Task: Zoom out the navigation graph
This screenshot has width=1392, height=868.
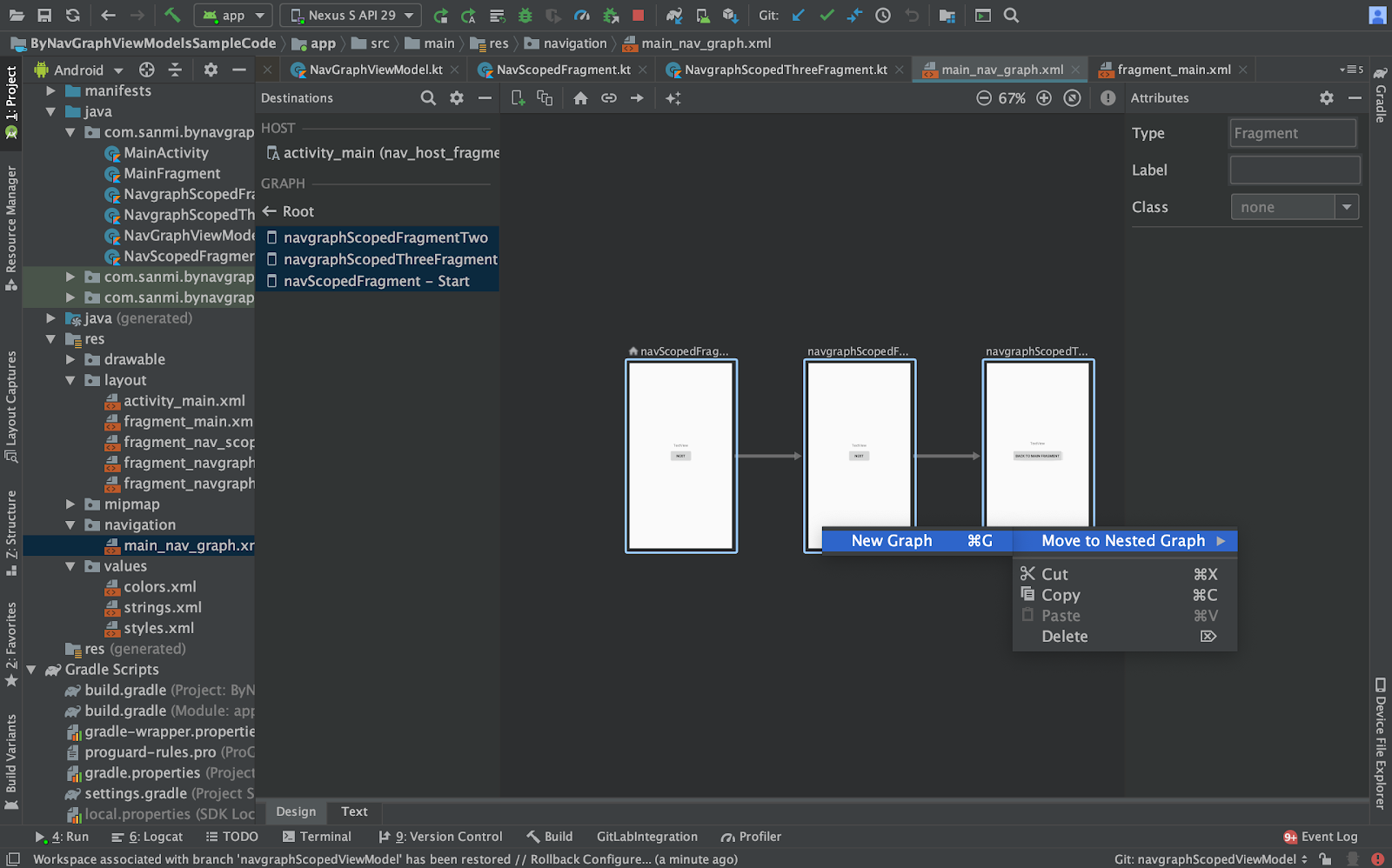Action: [x=983, y=98]
